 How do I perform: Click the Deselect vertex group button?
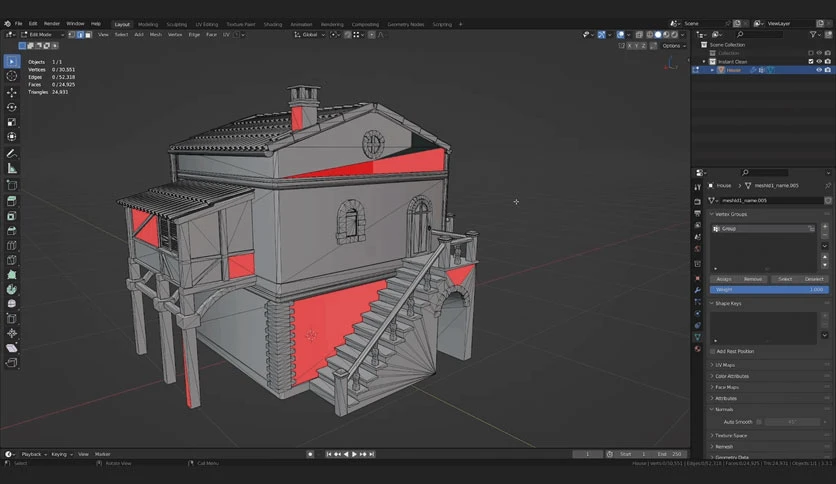814,279
